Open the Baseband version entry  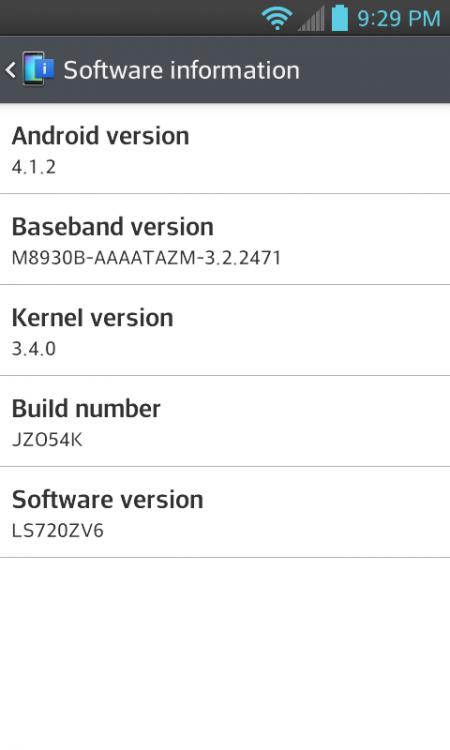click(225, 240)
